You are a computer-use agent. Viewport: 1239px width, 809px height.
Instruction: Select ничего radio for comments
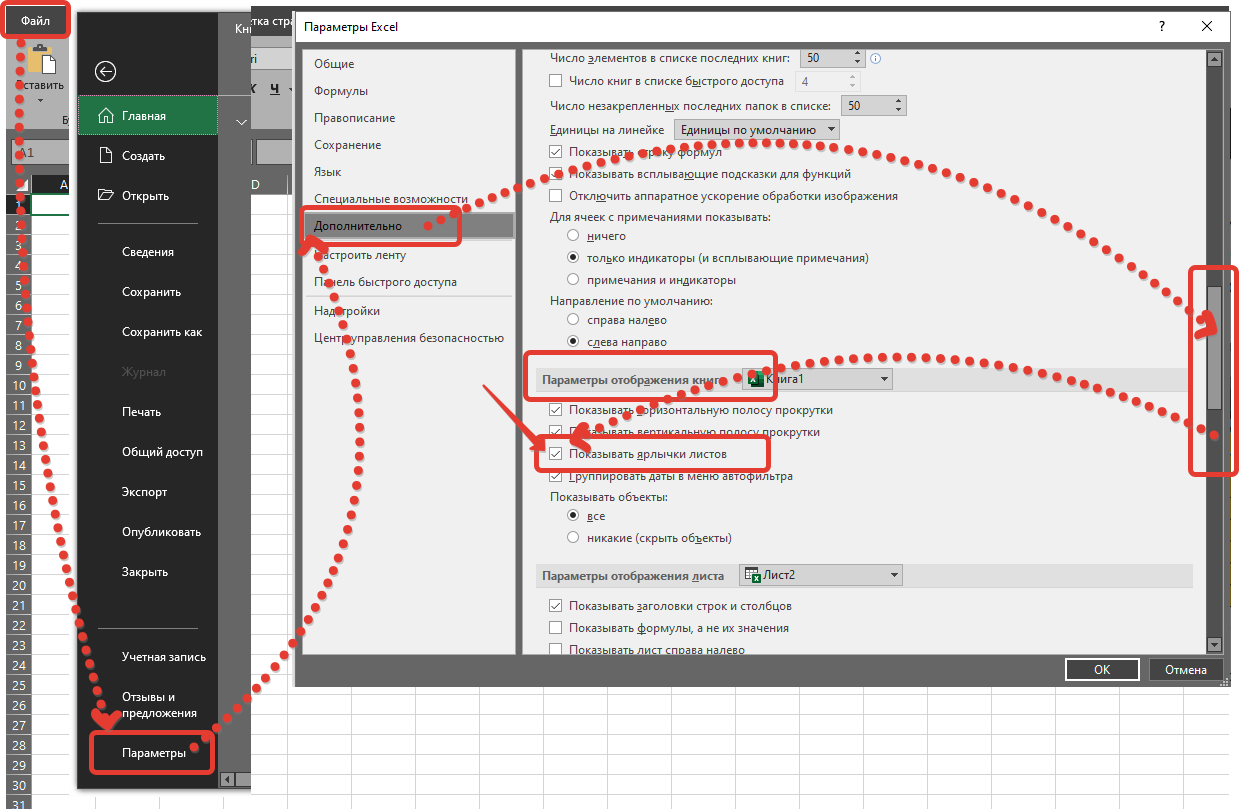pyautogui.click(x=573, y=236)
